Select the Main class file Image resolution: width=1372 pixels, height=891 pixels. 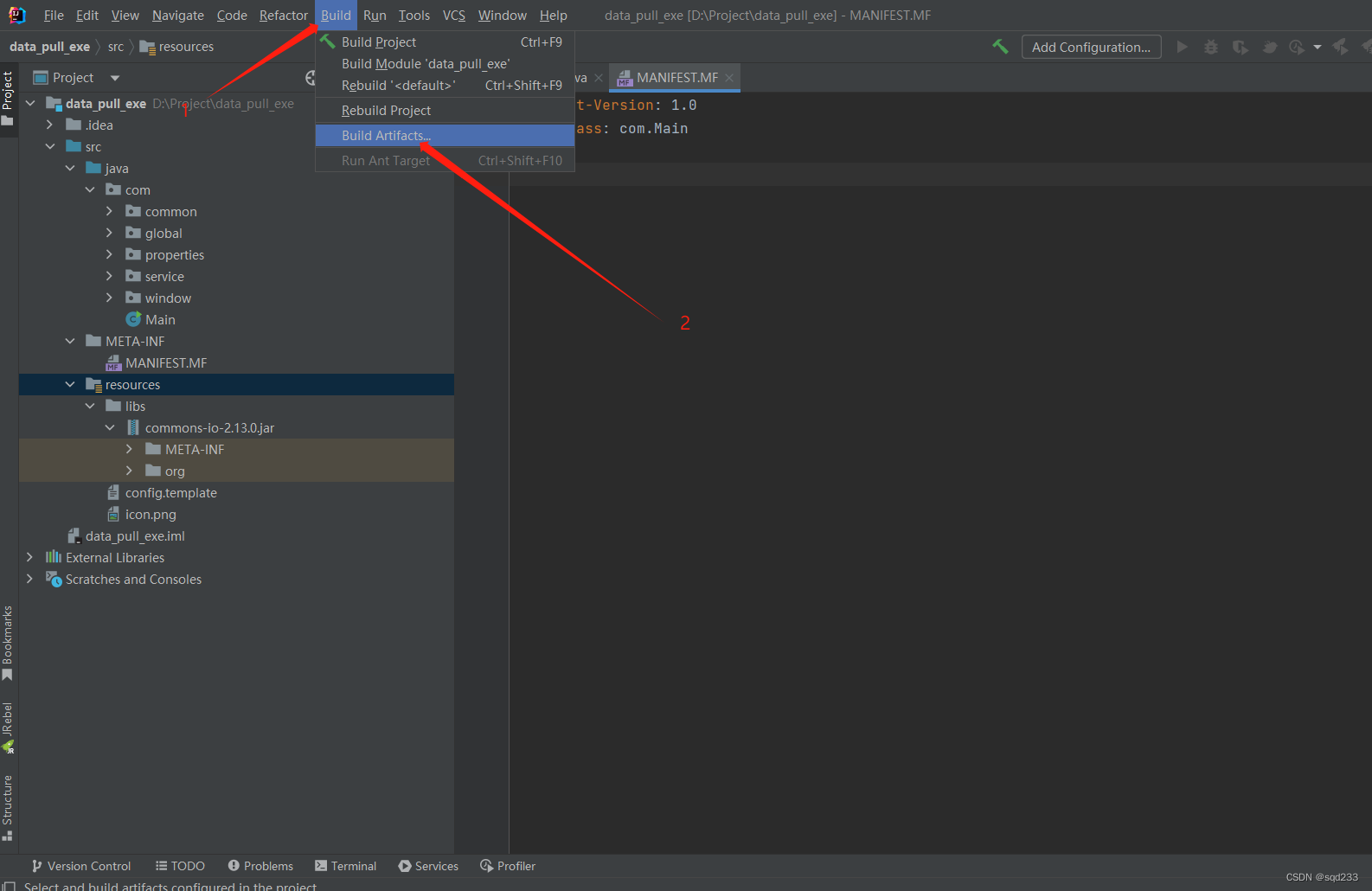coord(151,319)
